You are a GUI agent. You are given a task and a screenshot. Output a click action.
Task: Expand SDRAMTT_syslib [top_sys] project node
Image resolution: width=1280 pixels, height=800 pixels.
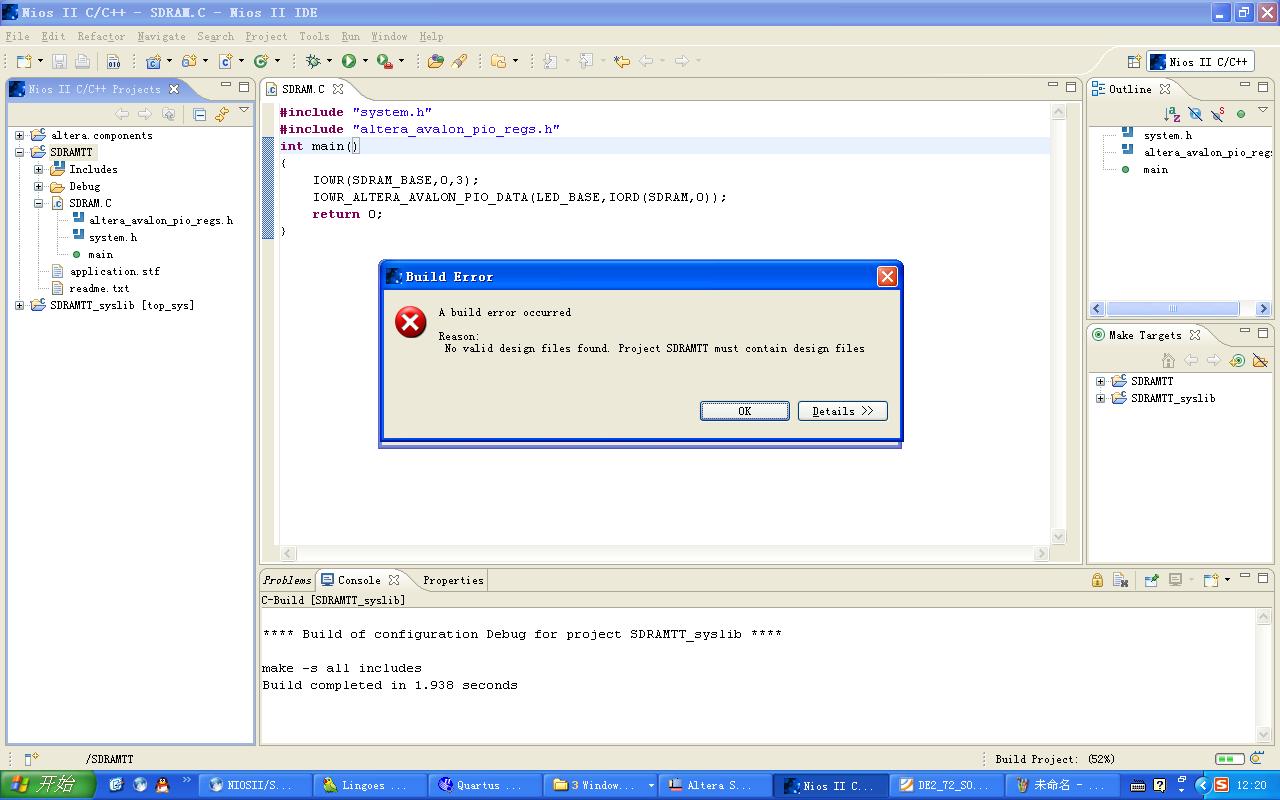19,305
